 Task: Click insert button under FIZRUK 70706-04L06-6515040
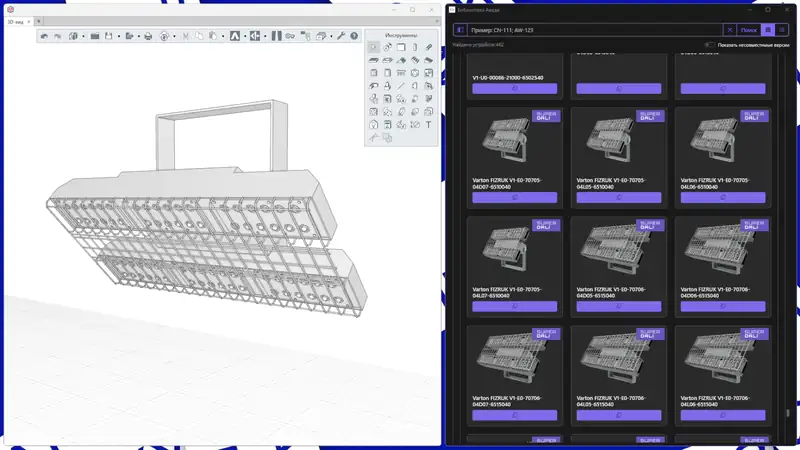click(x=722, y=415)
